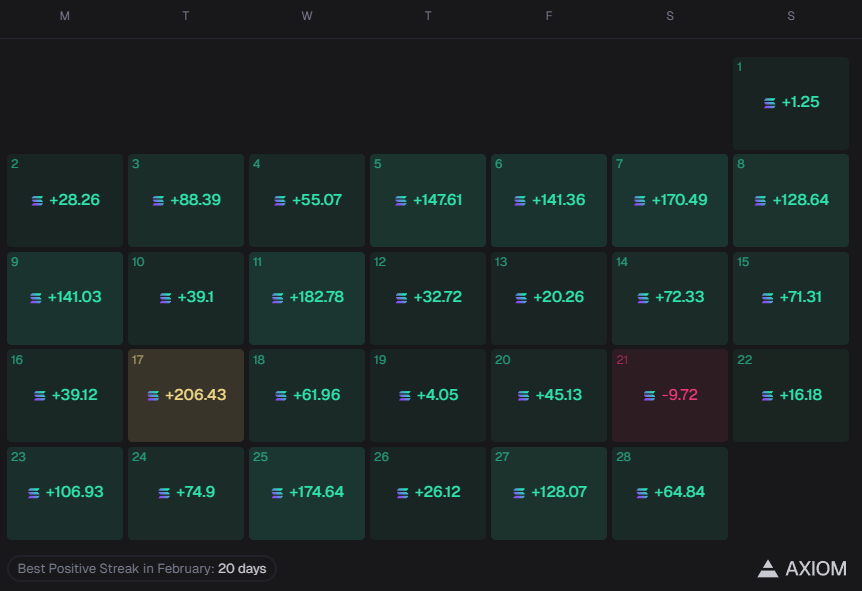Click the Solana icon beside +1.25
Image resolution: width=862 pixels, height=591 pixels.
coord(770,103)
